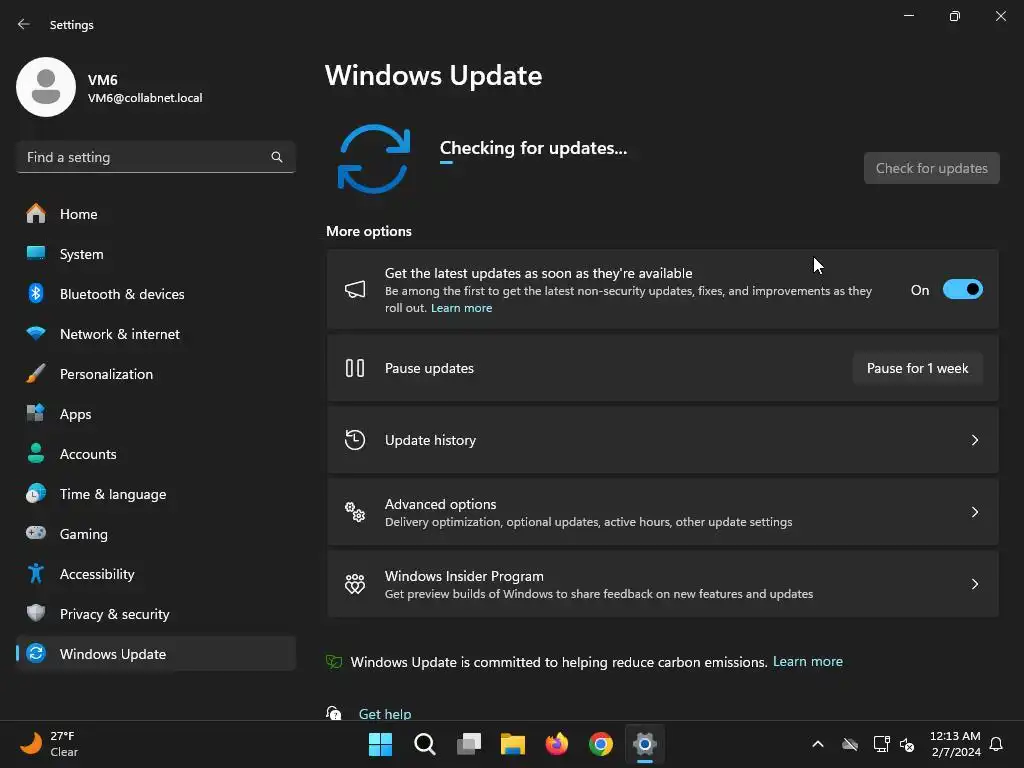Click Pause for 1 week button
This screenshot has width=1024, height=768.
(x=917, y=368)
